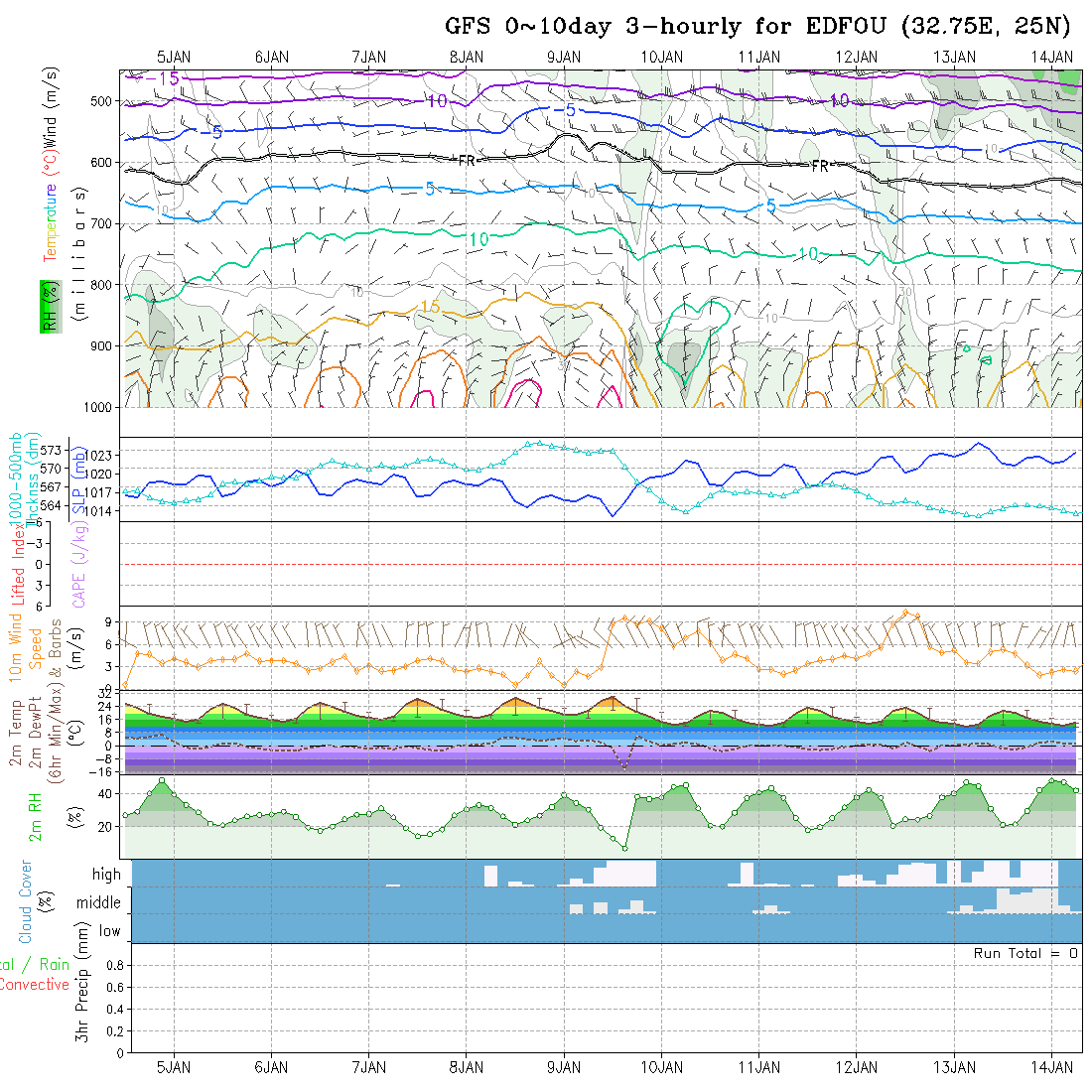1092x1092 pixels.
Task: Click the 2m RH axis label
Action: click(x=36, y=817)
